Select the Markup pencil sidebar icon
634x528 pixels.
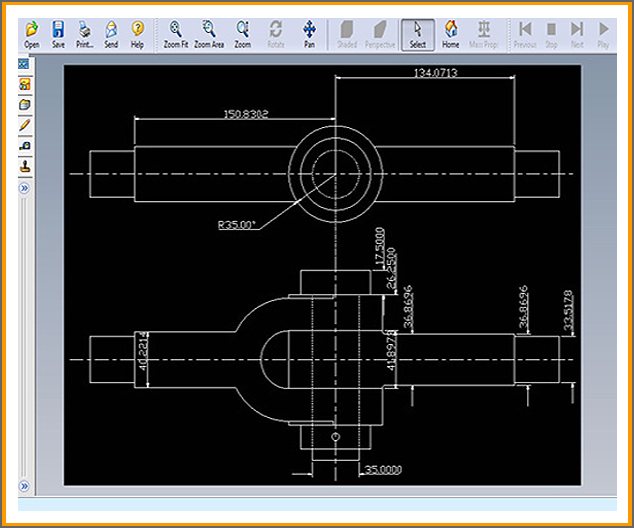(25, 125)
